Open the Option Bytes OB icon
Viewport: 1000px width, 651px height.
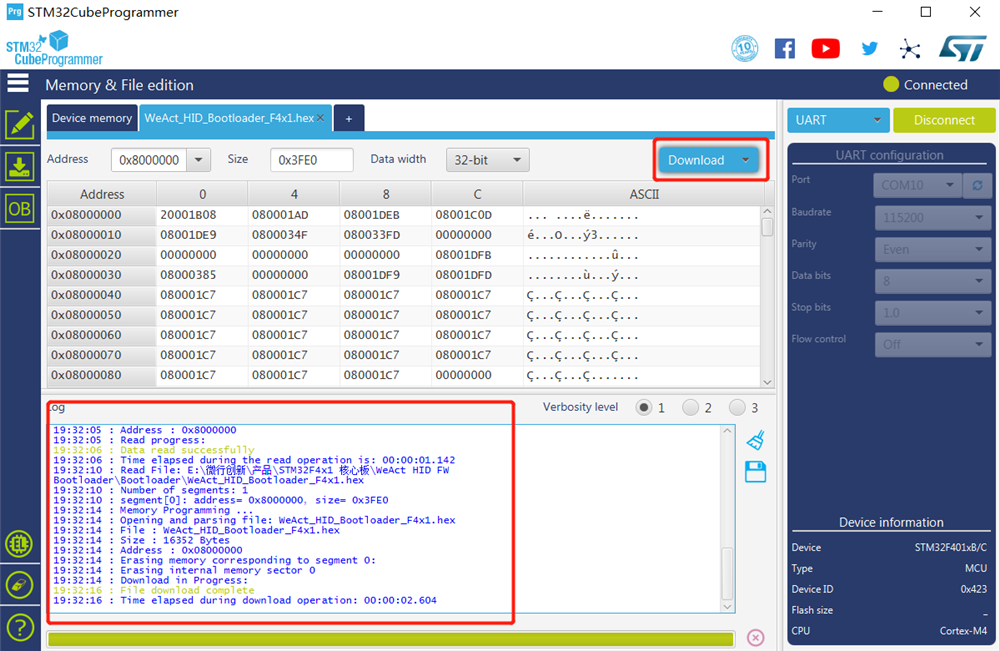[x=20, y=208]
